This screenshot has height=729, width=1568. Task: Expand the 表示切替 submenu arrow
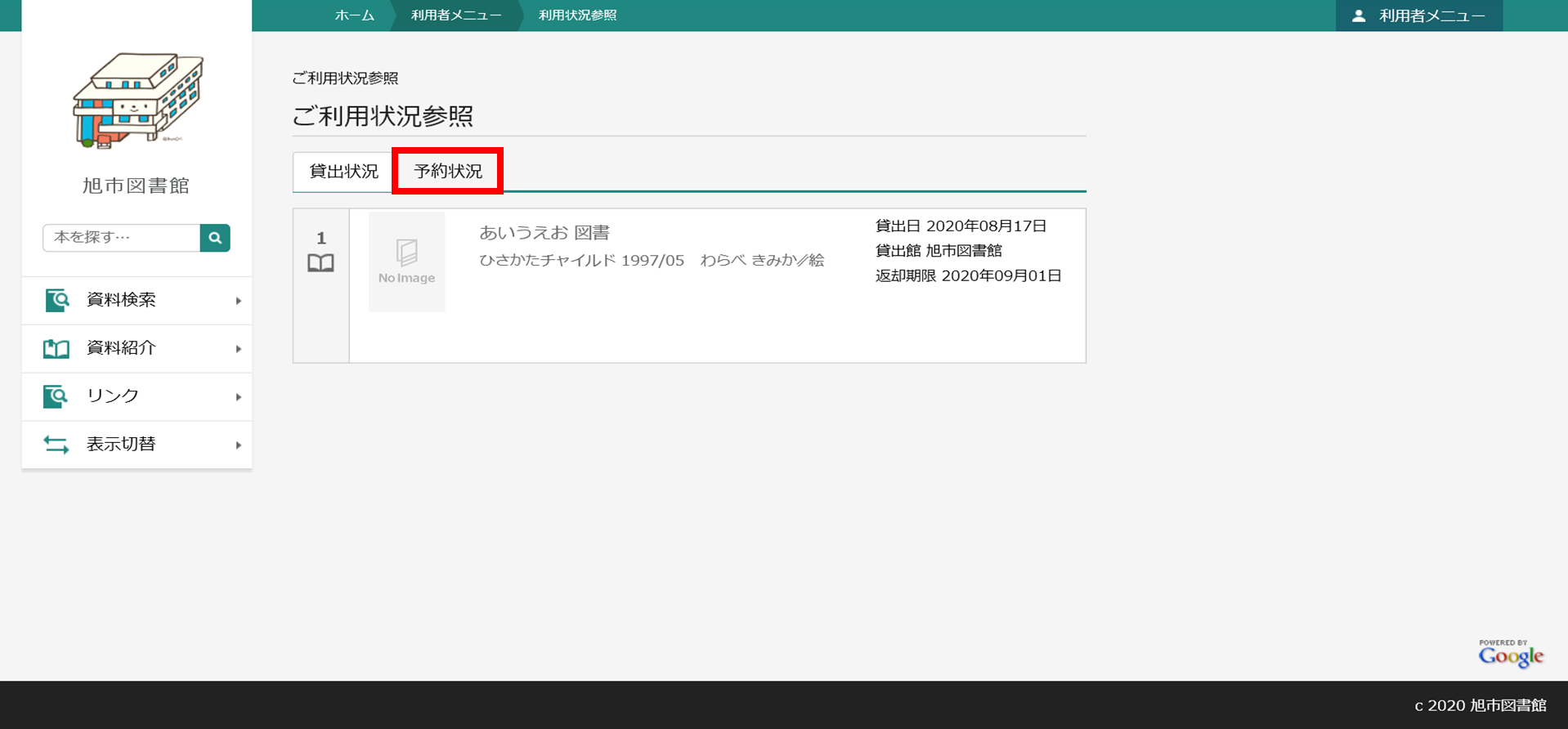pyautogui.click(x=239, y=445)
